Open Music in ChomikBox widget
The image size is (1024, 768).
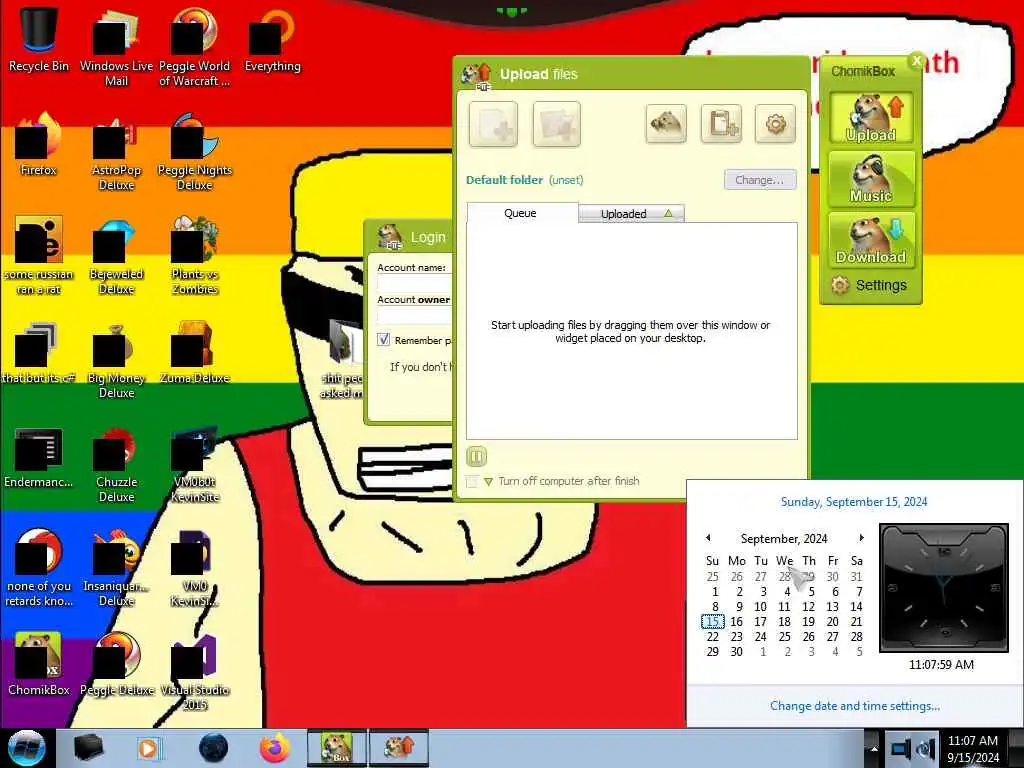pos(871,179)
